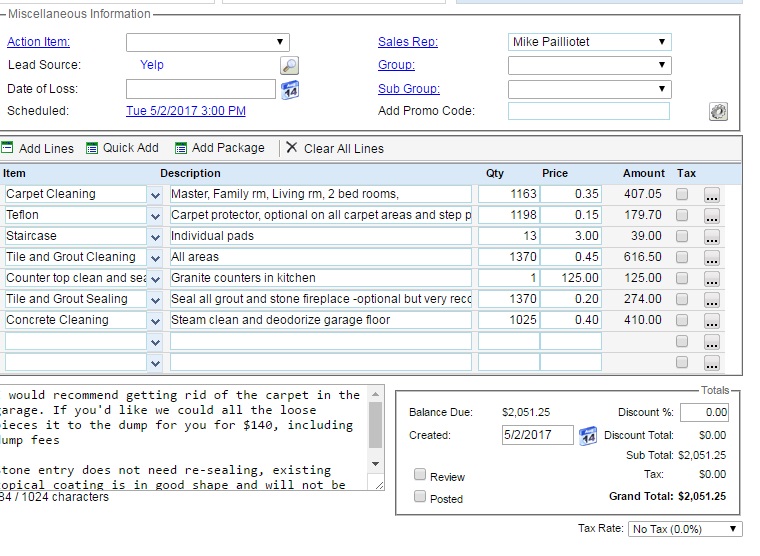The height and width of the screenshot is (556, 760).
Task: Click Clear All Lines
Action: click(x=335, y=148)
